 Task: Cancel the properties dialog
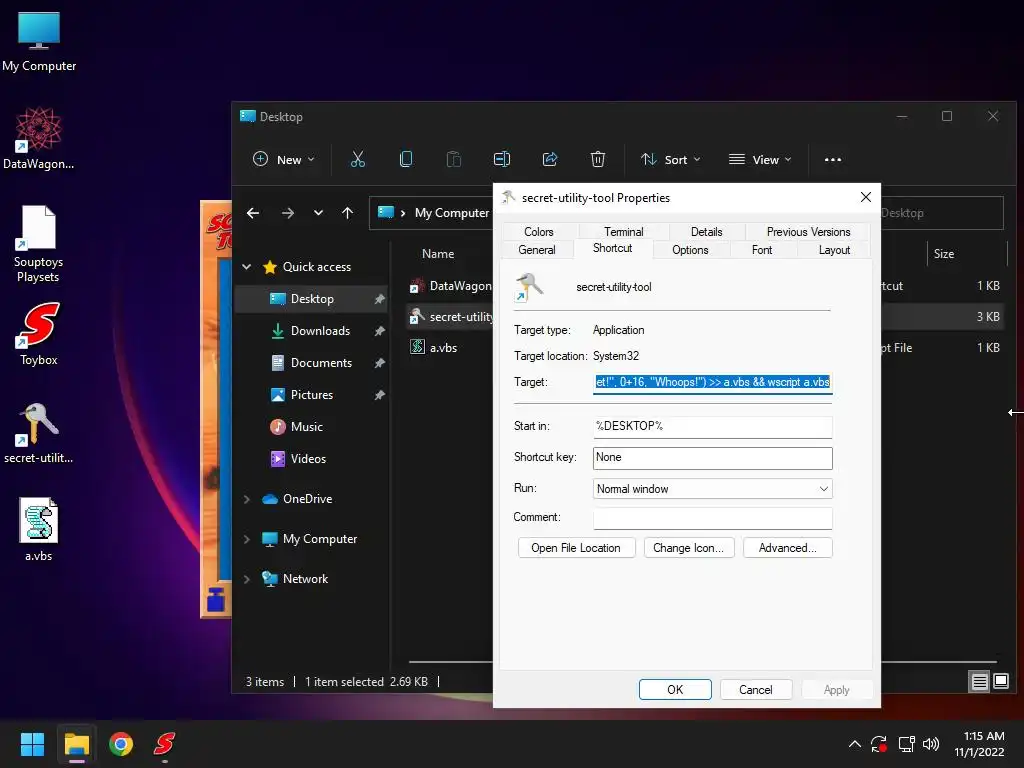(x=756, y=690)
